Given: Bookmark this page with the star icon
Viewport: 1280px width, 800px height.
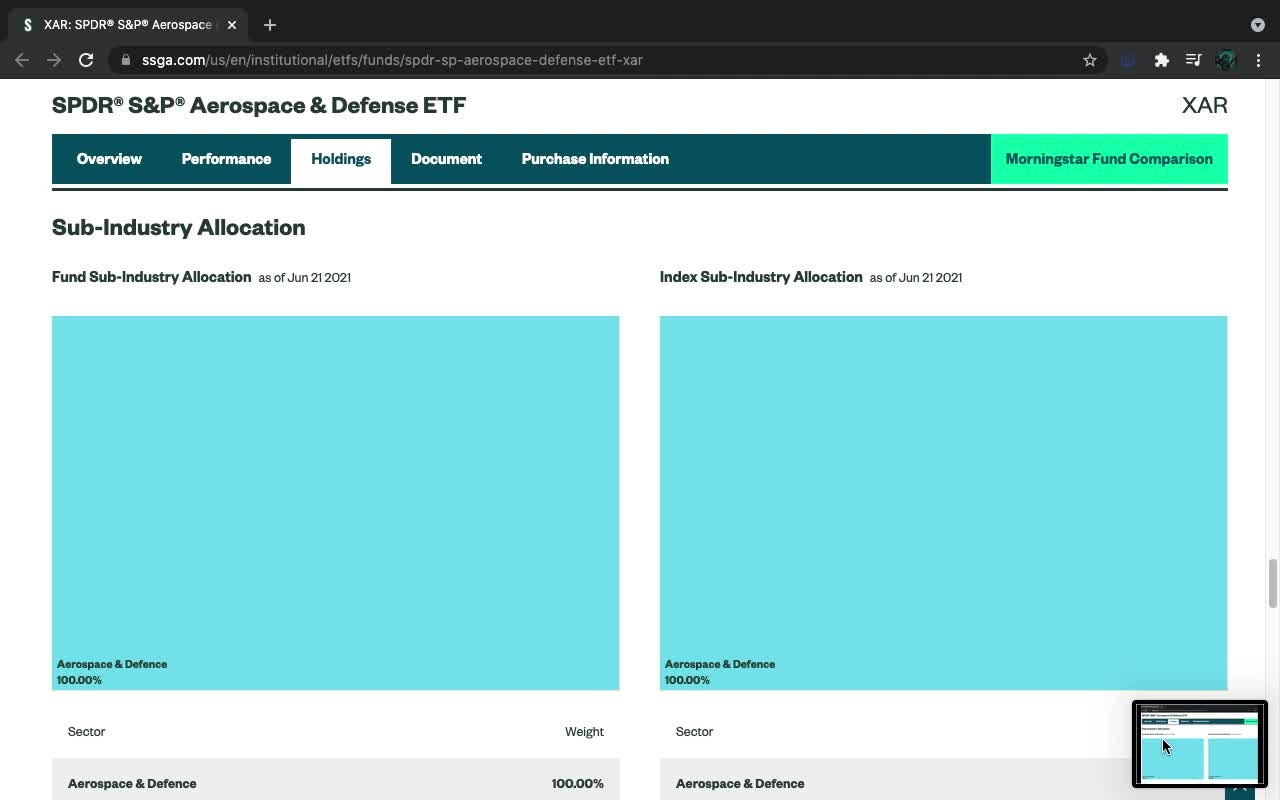Looking at the screenshot, I should tap(1090, 60).
